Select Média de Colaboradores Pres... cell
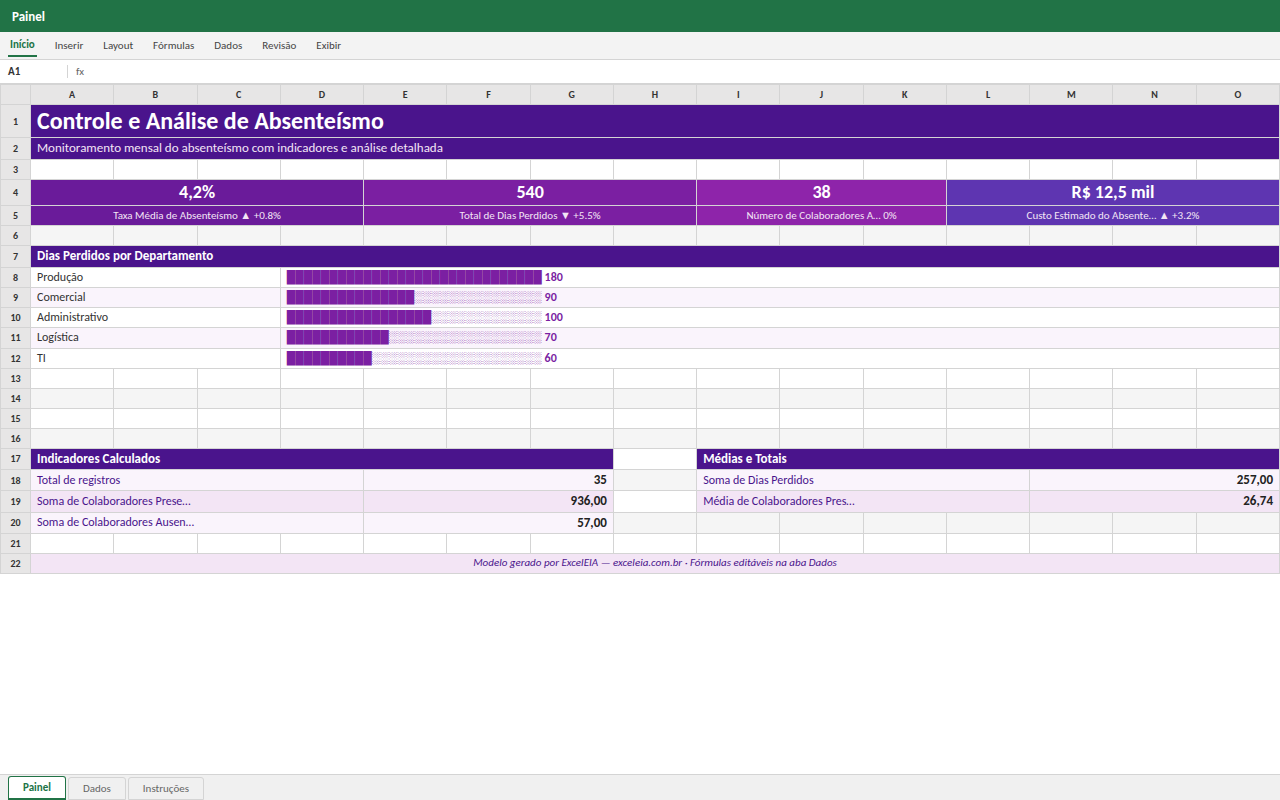This screenshot has height=800, width=1280. pos(863,501)
